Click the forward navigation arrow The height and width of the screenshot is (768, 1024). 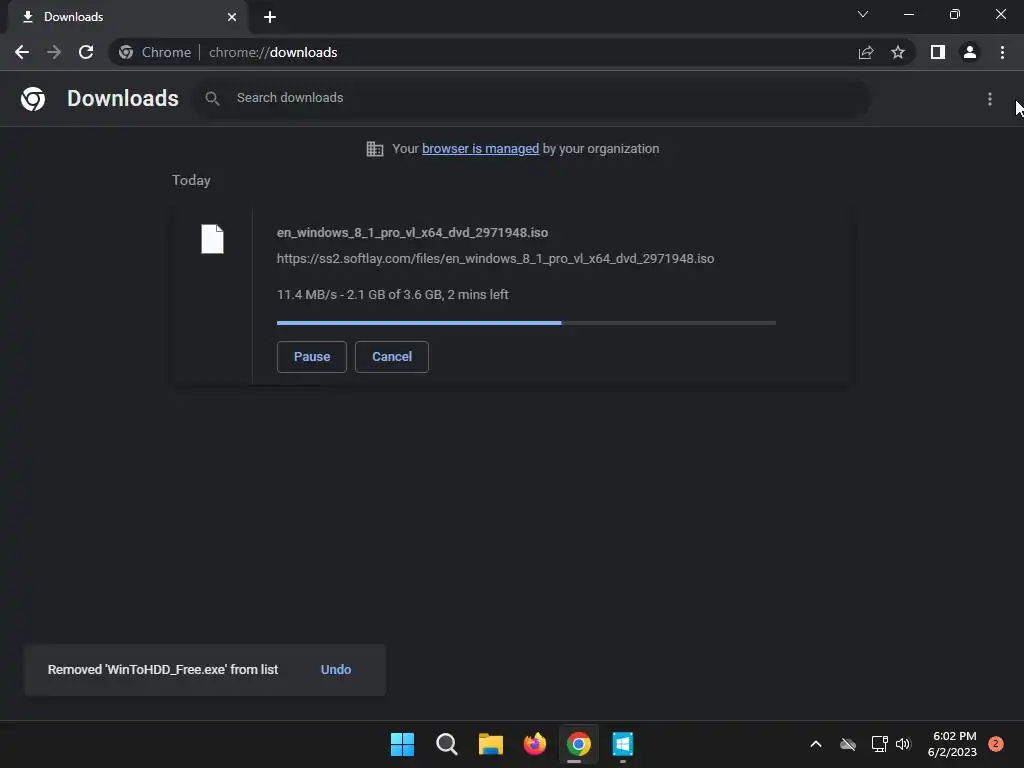pos(54,52)
